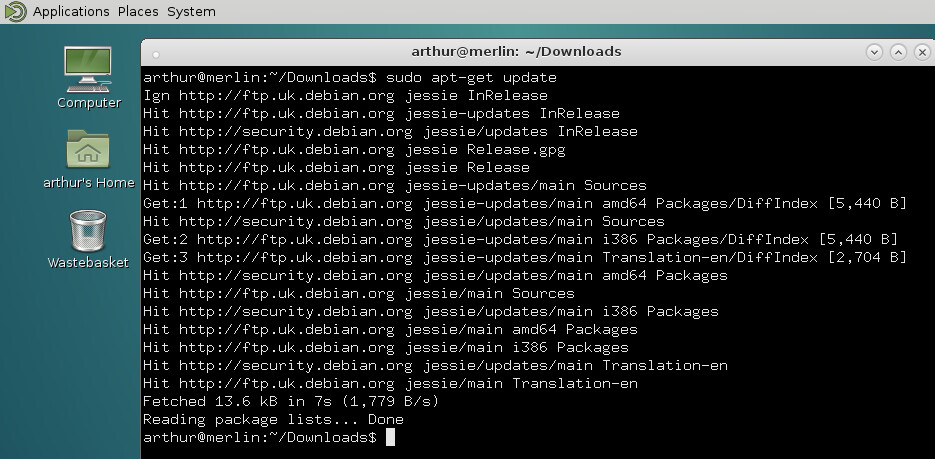Click the 'Get:2' i386 Packages/DiffIndex line
This screenshot has width=935, height=459.
520,239
